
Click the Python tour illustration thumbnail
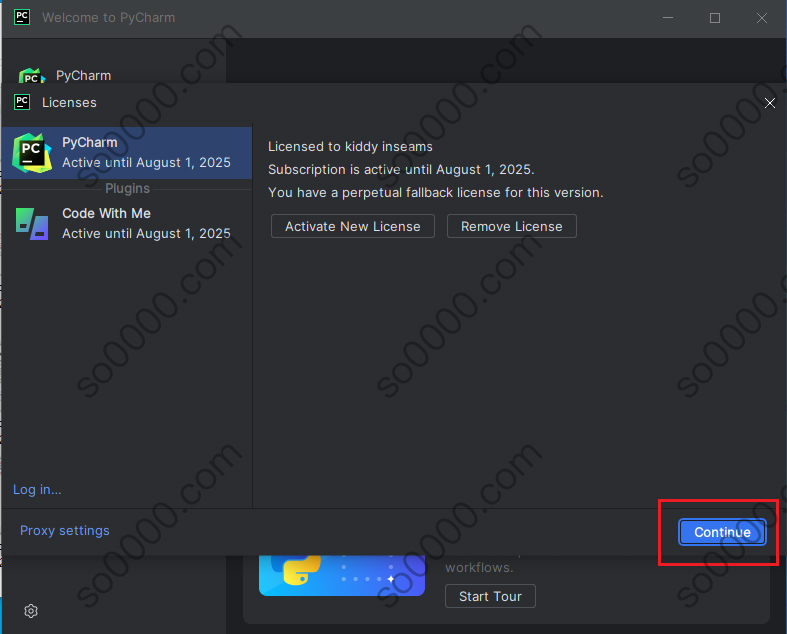[x=342, y=575]
